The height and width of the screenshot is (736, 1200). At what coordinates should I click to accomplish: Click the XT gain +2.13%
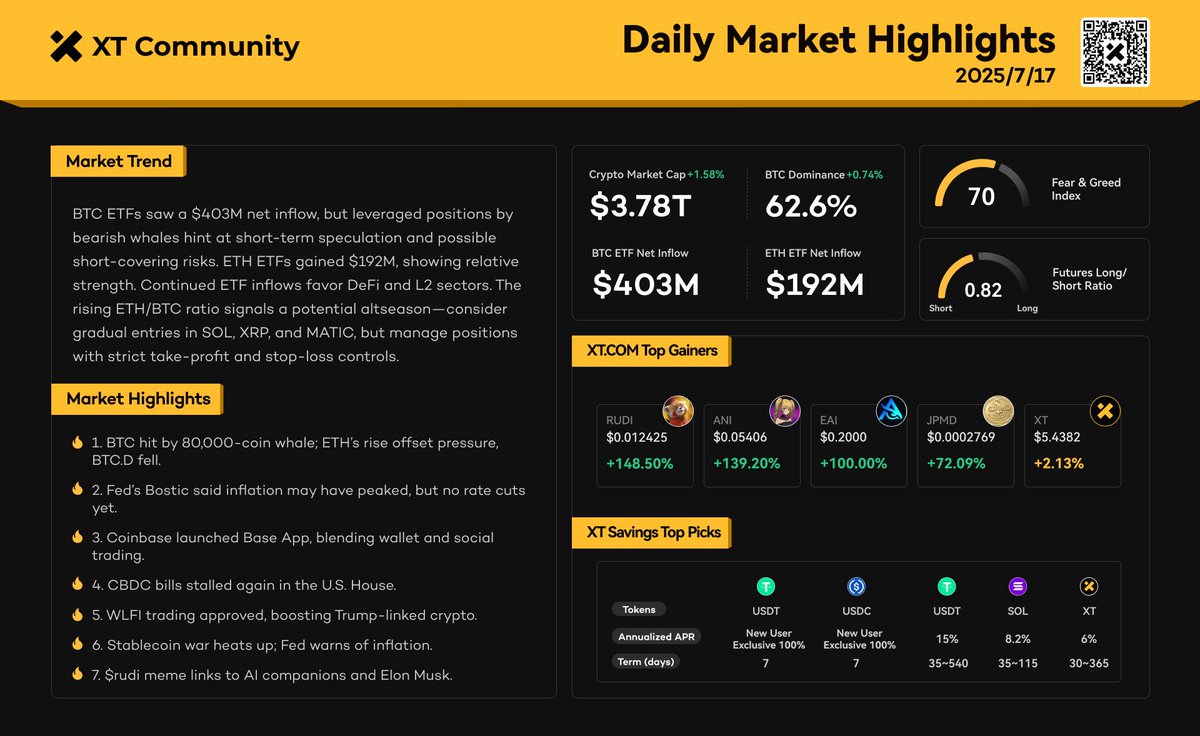pos(1059,464)
